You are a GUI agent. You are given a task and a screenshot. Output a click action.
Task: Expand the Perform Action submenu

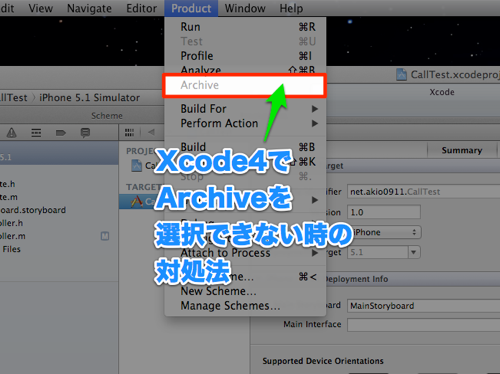pyautogui.click(x=245, y=123)
